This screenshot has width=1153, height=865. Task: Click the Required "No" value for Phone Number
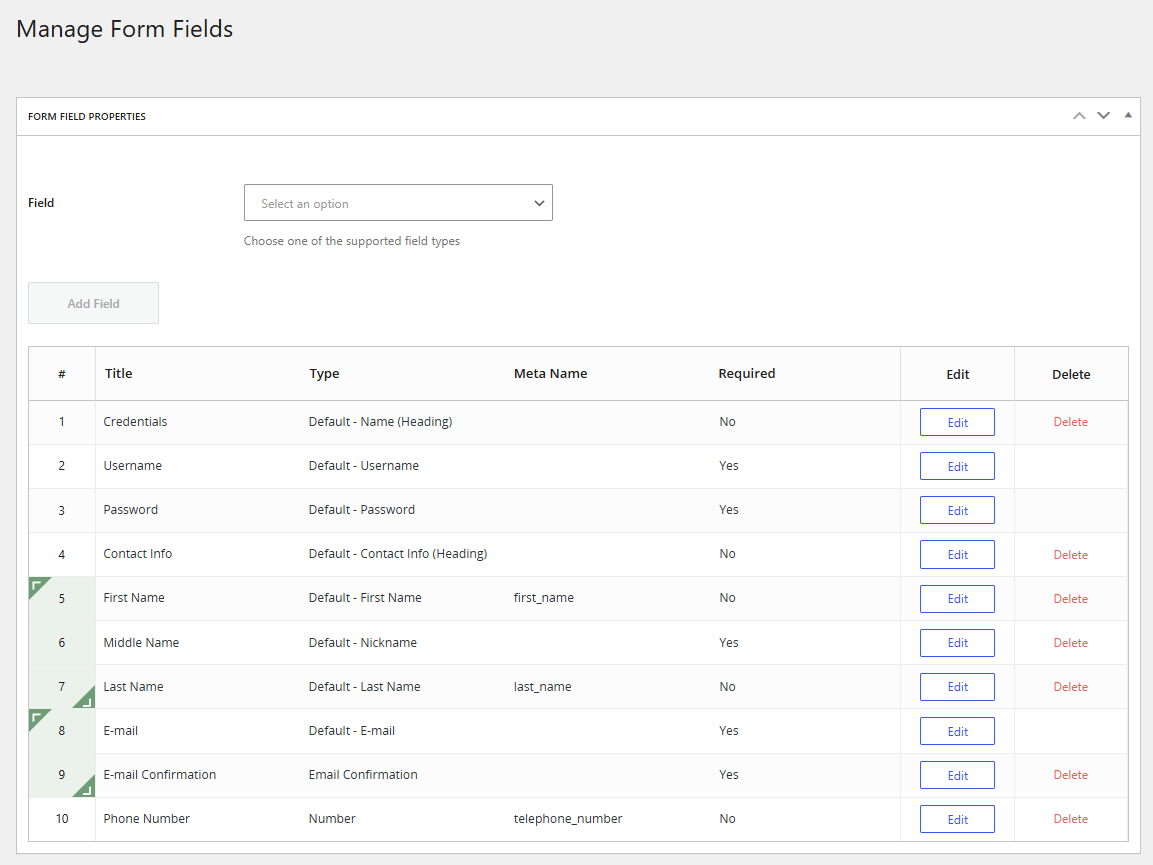[x=727, y=819]
